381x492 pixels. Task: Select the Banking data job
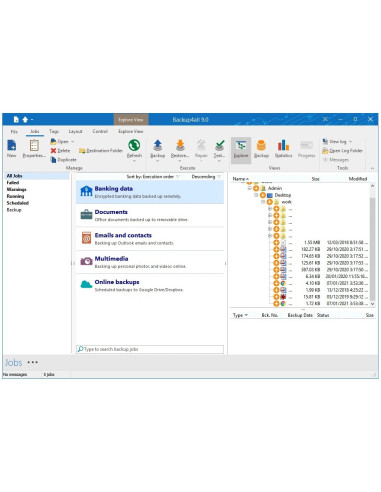(150, 192)
